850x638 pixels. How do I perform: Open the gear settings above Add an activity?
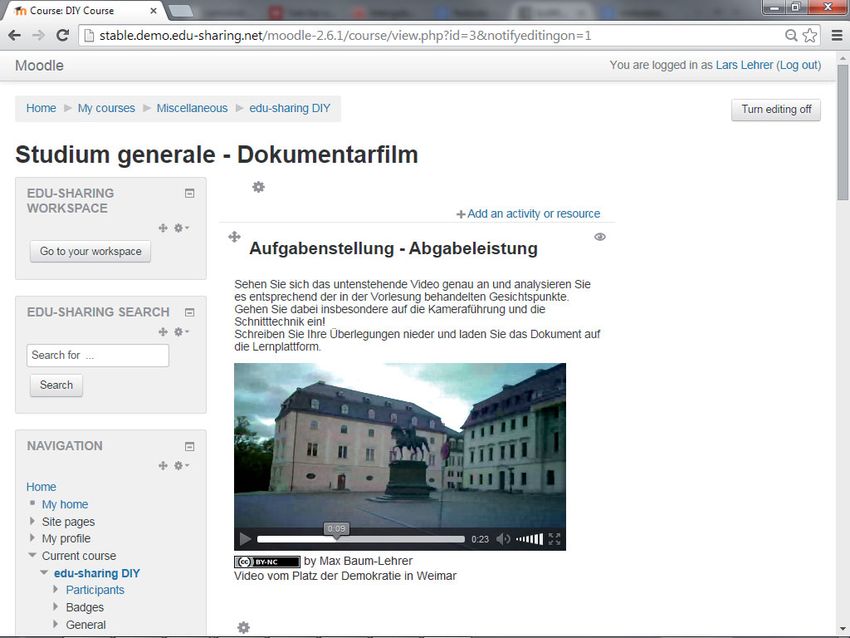(x=258, y=187)
